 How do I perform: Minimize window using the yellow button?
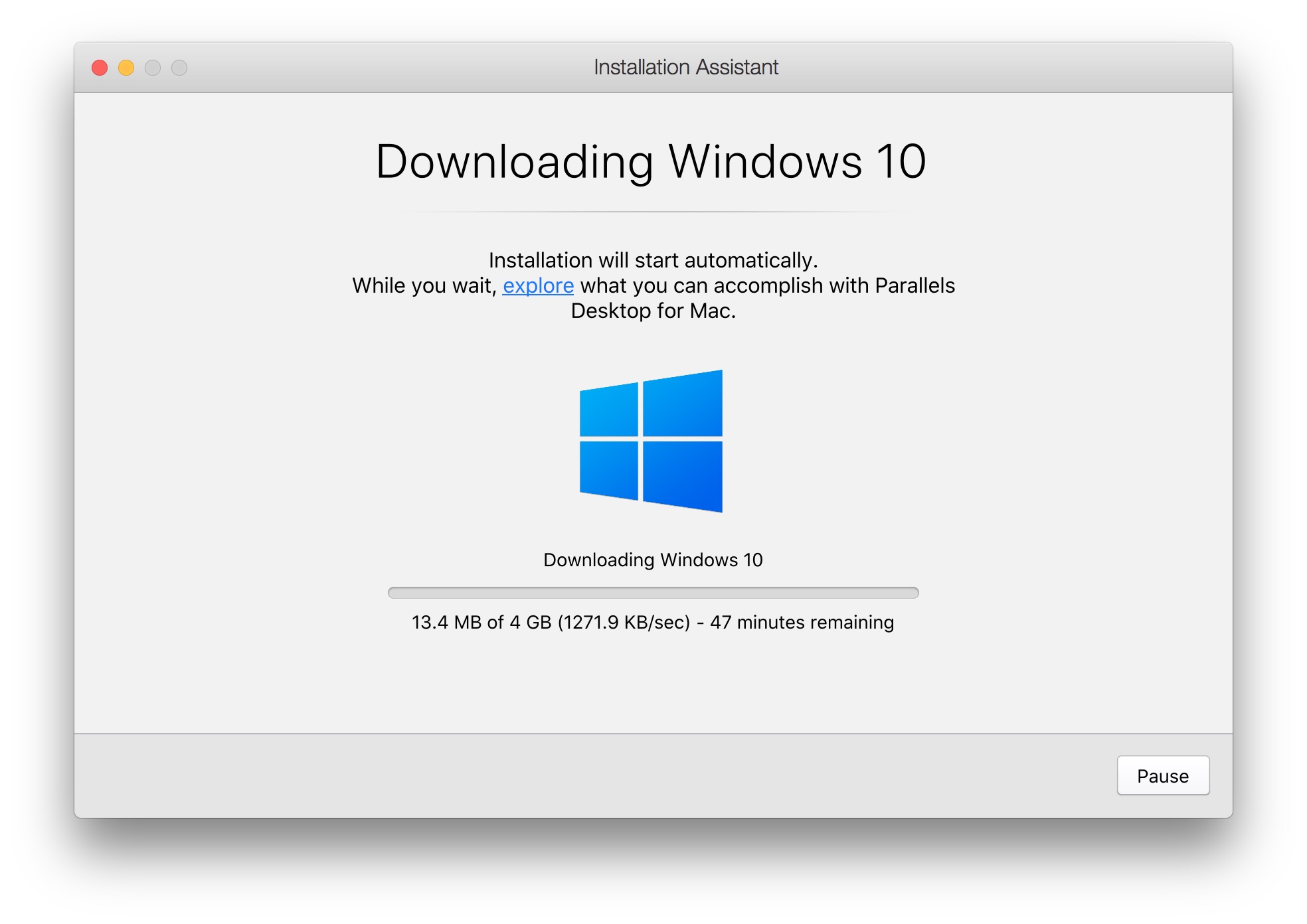click(126, 68)
